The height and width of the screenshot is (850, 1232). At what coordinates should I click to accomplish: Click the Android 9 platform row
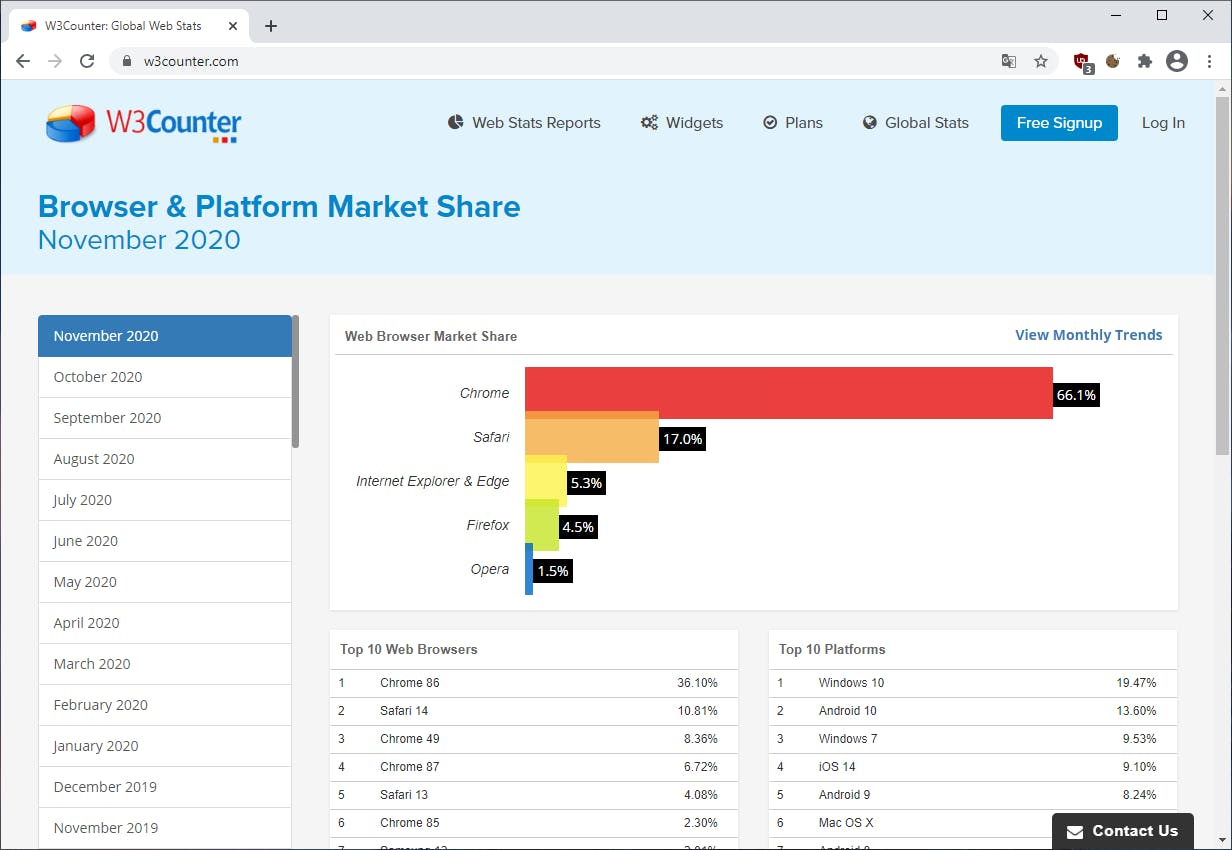pyautogui.click(x=973, y=795)
